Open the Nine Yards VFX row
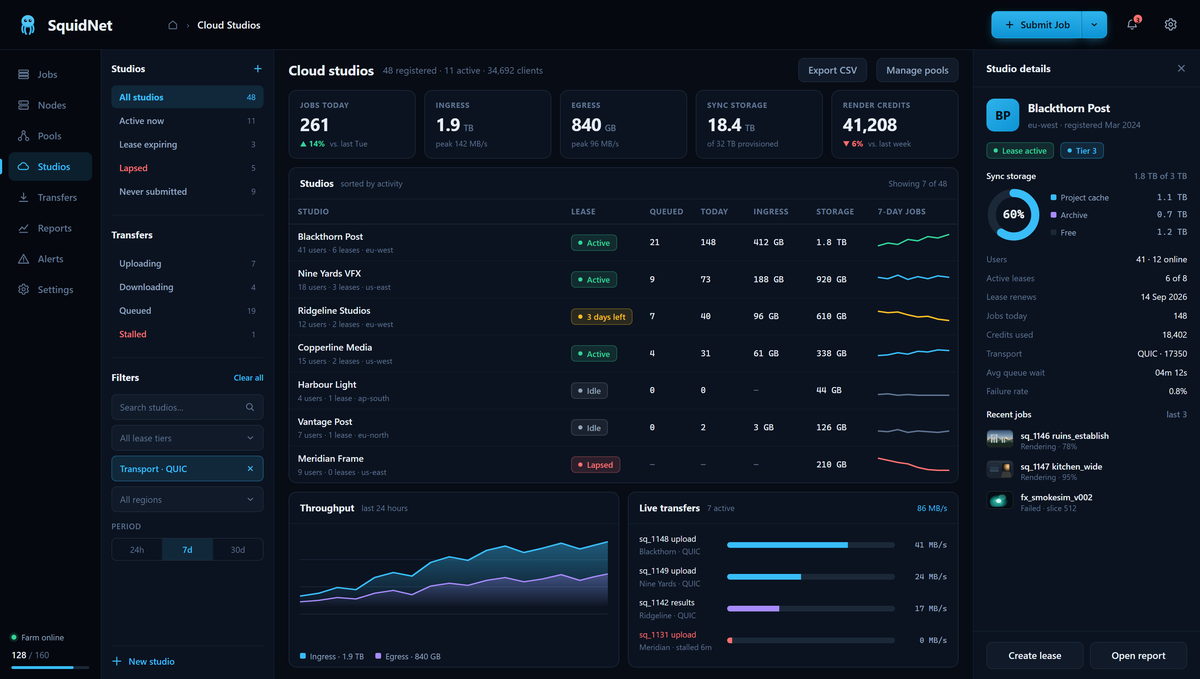This screenshot has width=1200, height=679. (623, 279)
